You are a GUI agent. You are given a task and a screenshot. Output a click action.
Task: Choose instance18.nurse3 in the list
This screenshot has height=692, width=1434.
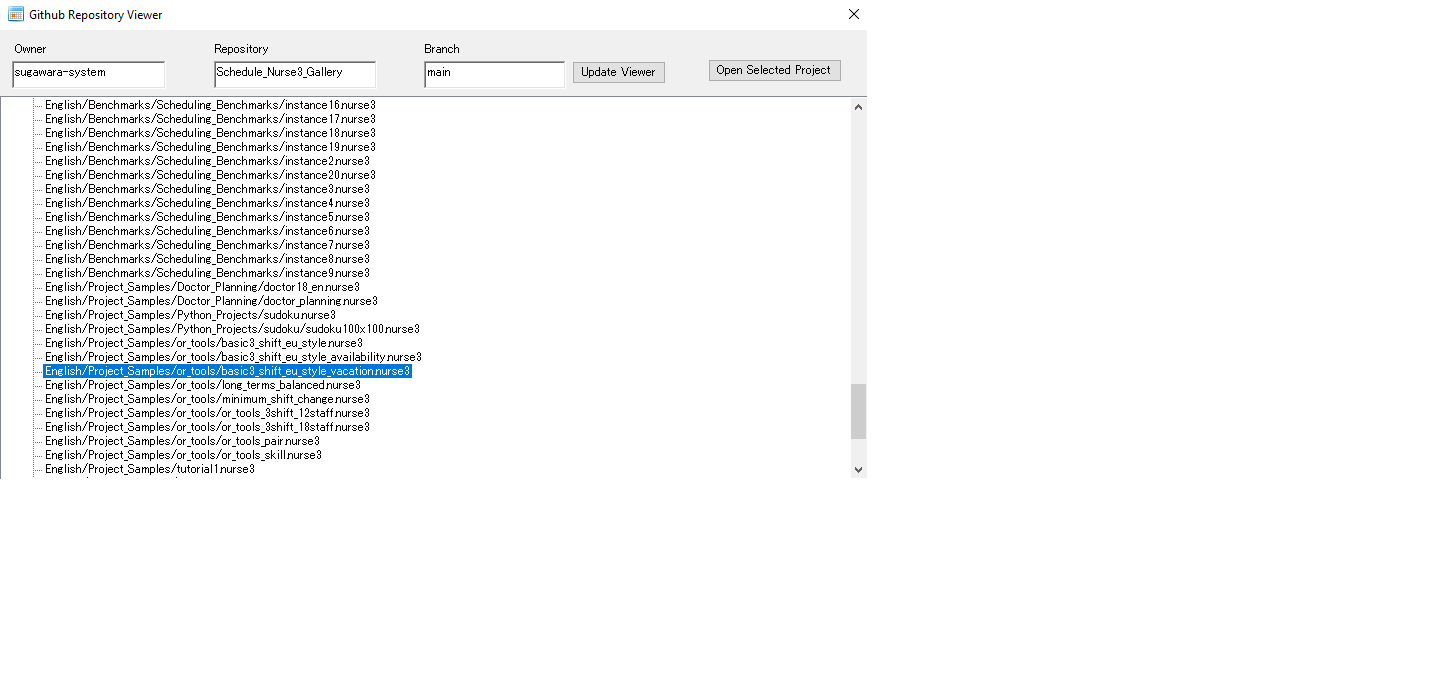coord(210,133)
